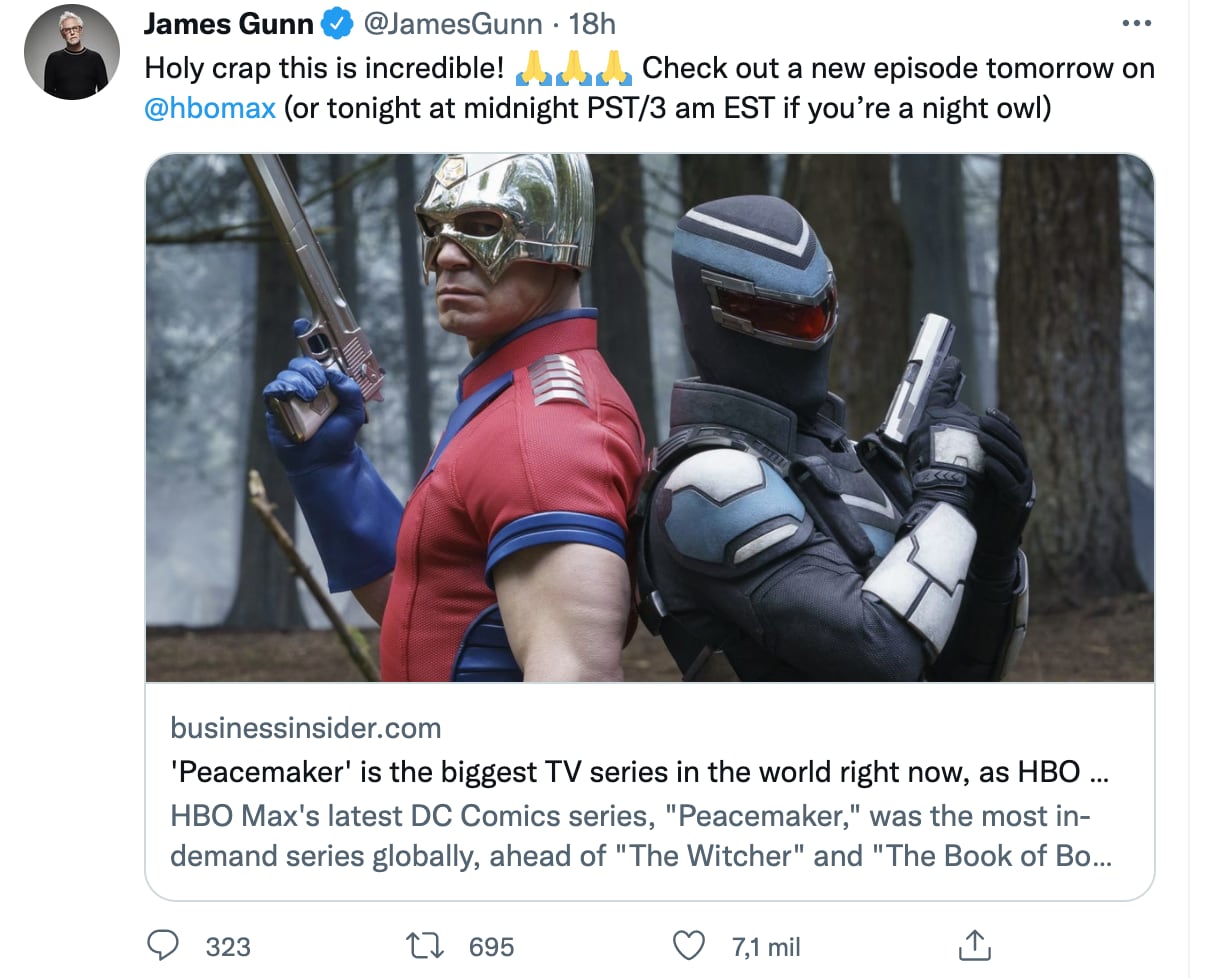The width and height of the screenshot is (1208, 978).
Task: Click the tweet text 'Holy crap this is incredible!'
Action: click(x=325, y=68)
